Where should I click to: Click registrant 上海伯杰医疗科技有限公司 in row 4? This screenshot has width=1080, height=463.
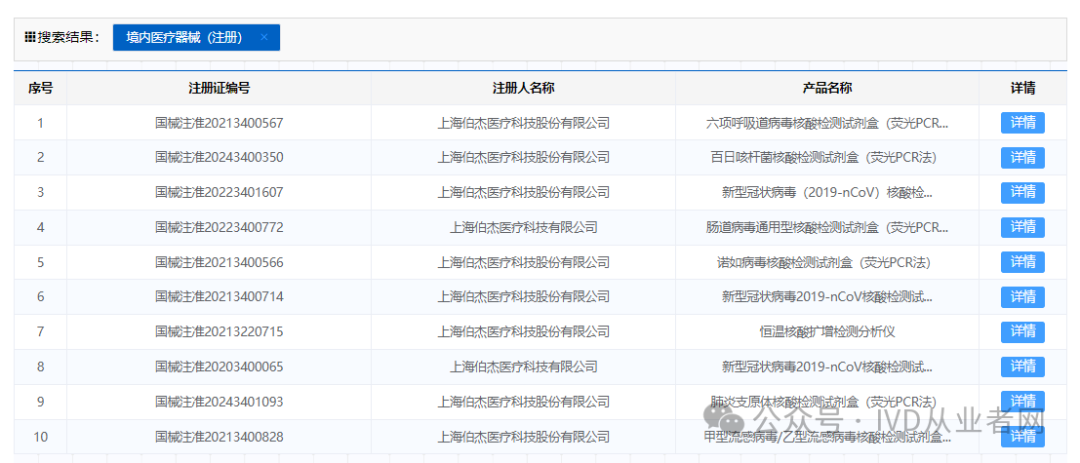[x=523, y=227]
